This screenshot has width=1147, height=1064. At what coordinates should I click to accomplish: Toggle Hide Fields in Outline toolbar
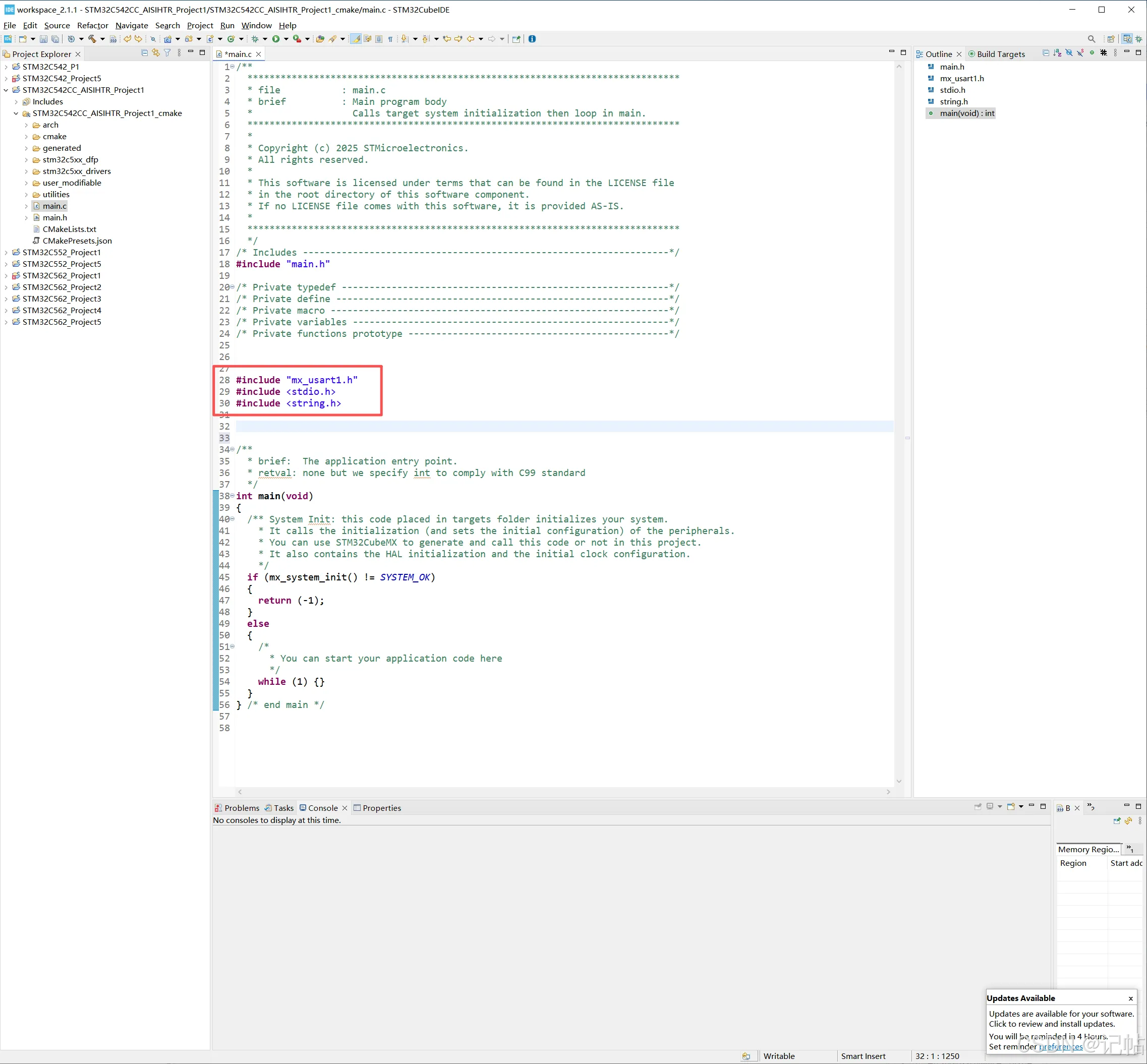click(1069, 53)
